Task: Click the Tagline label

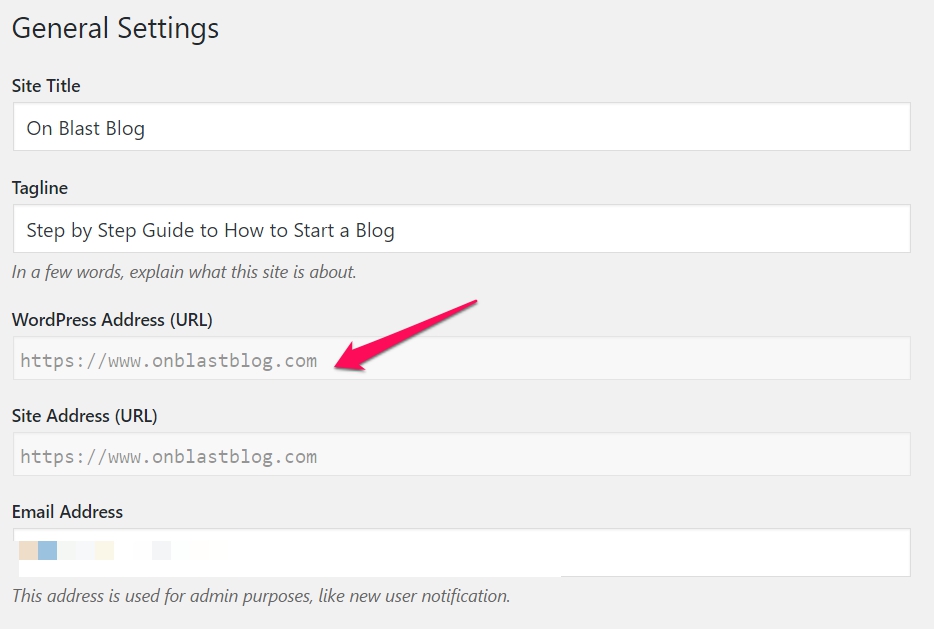Action: pyautogui.click(x=40, y=188)
